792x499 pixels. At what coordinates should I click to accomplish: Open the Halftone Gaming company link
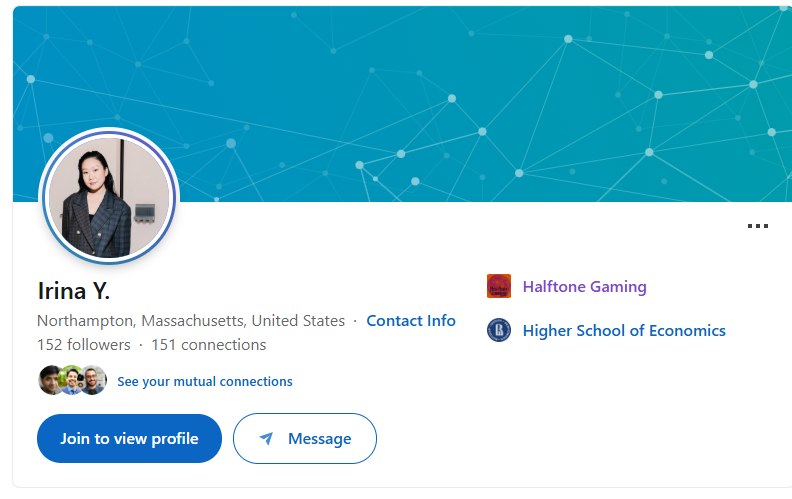(584, 287)
